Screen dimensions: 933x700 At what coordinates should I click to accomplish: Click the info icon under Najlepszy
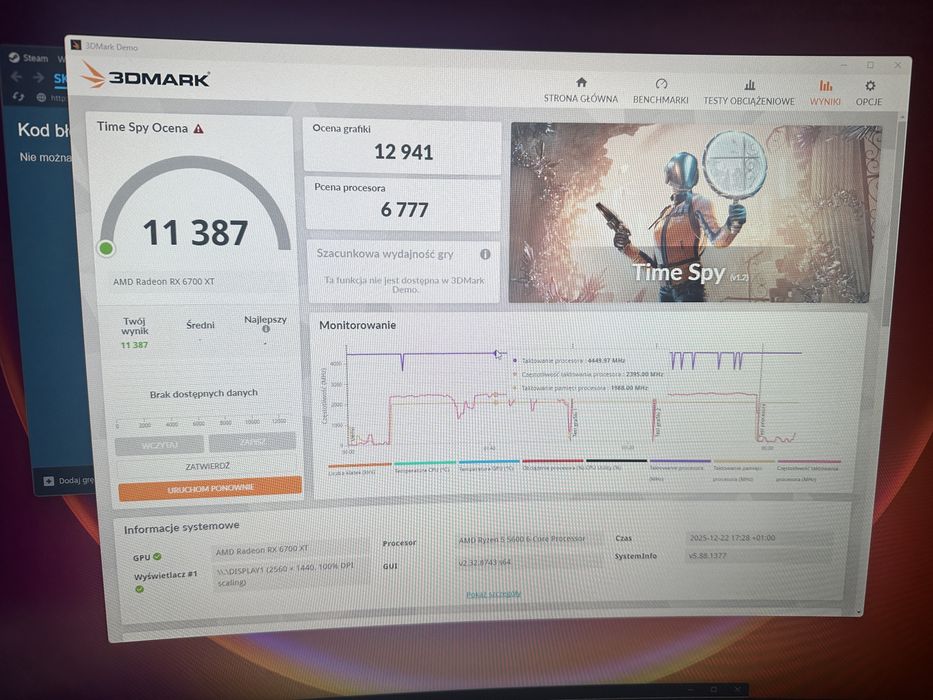coord(266,329)
